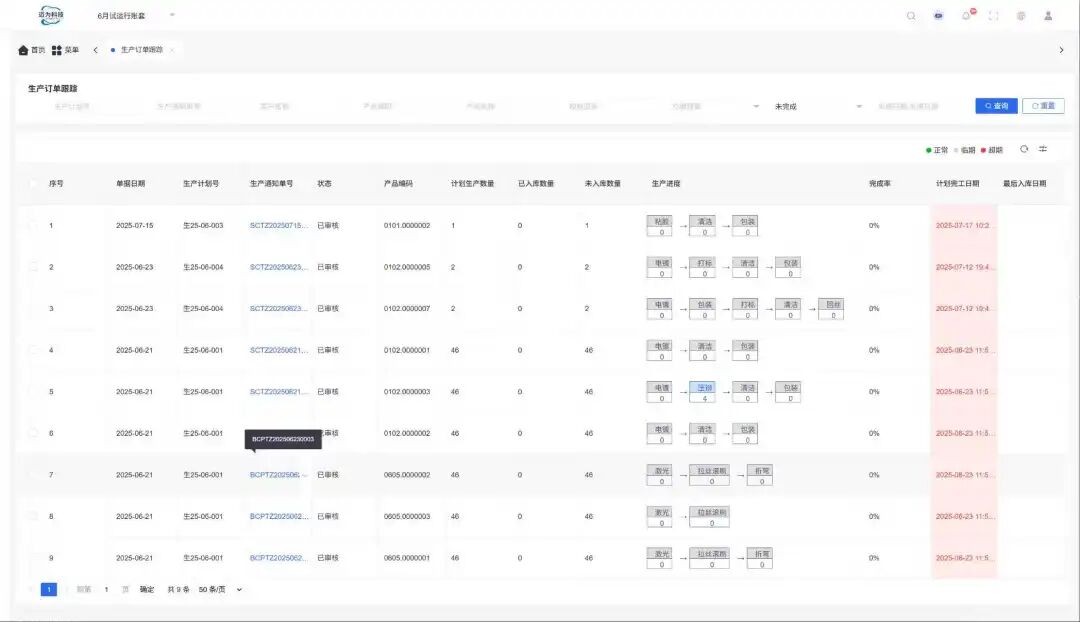
Task: Open the 菜单 grid menu icon
Action: click(57, 50)
